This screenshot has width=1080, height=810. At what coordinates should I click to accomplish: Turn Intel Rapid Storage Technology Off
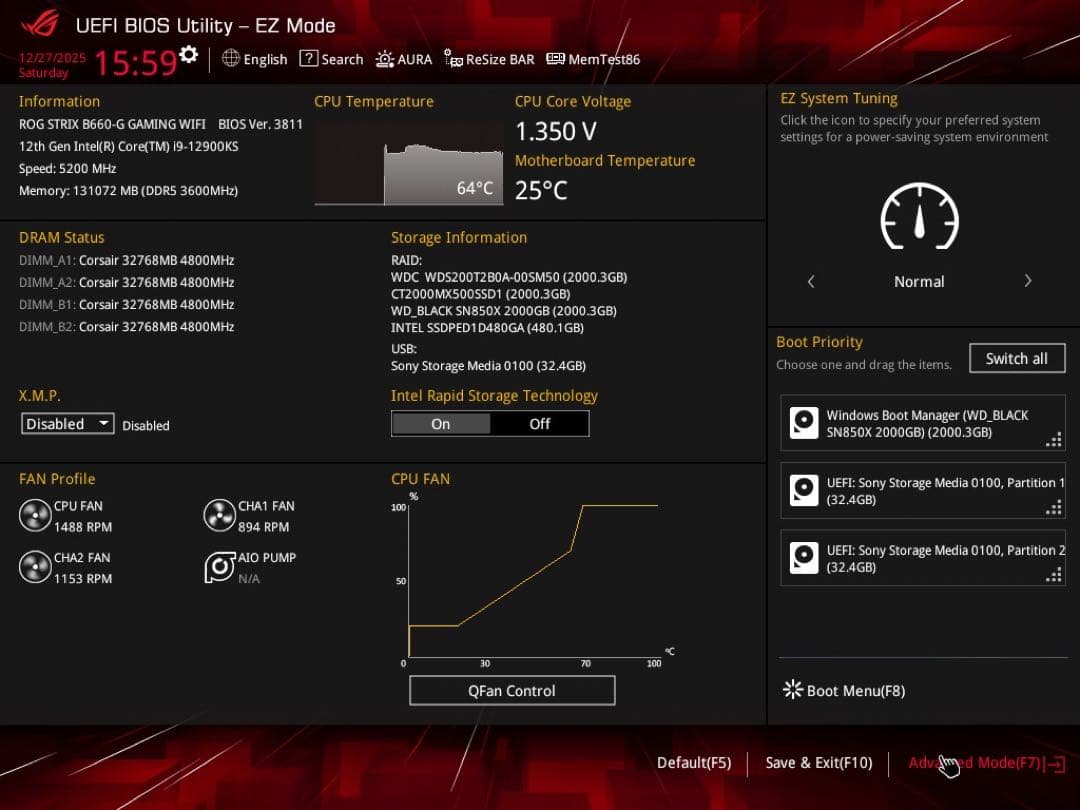(x=539, y=424)
